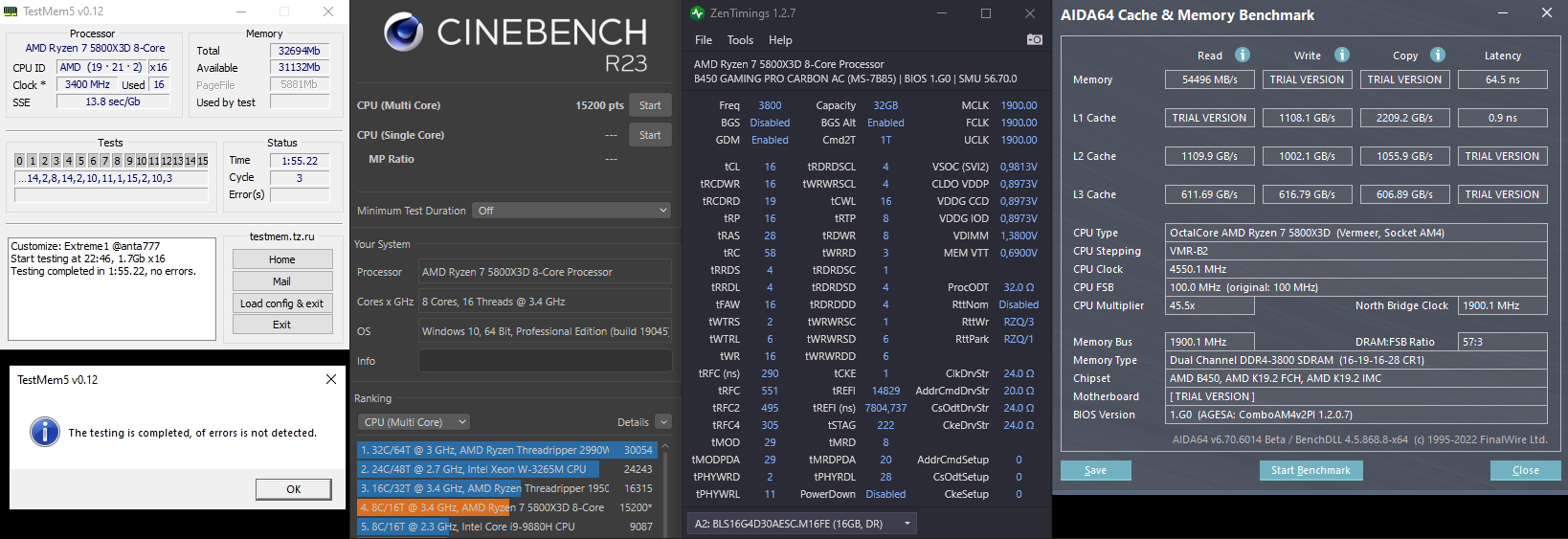Click the AIDA64 memory latency "64.5 ns" field
1568x539 pixels.
point(1503,79)
